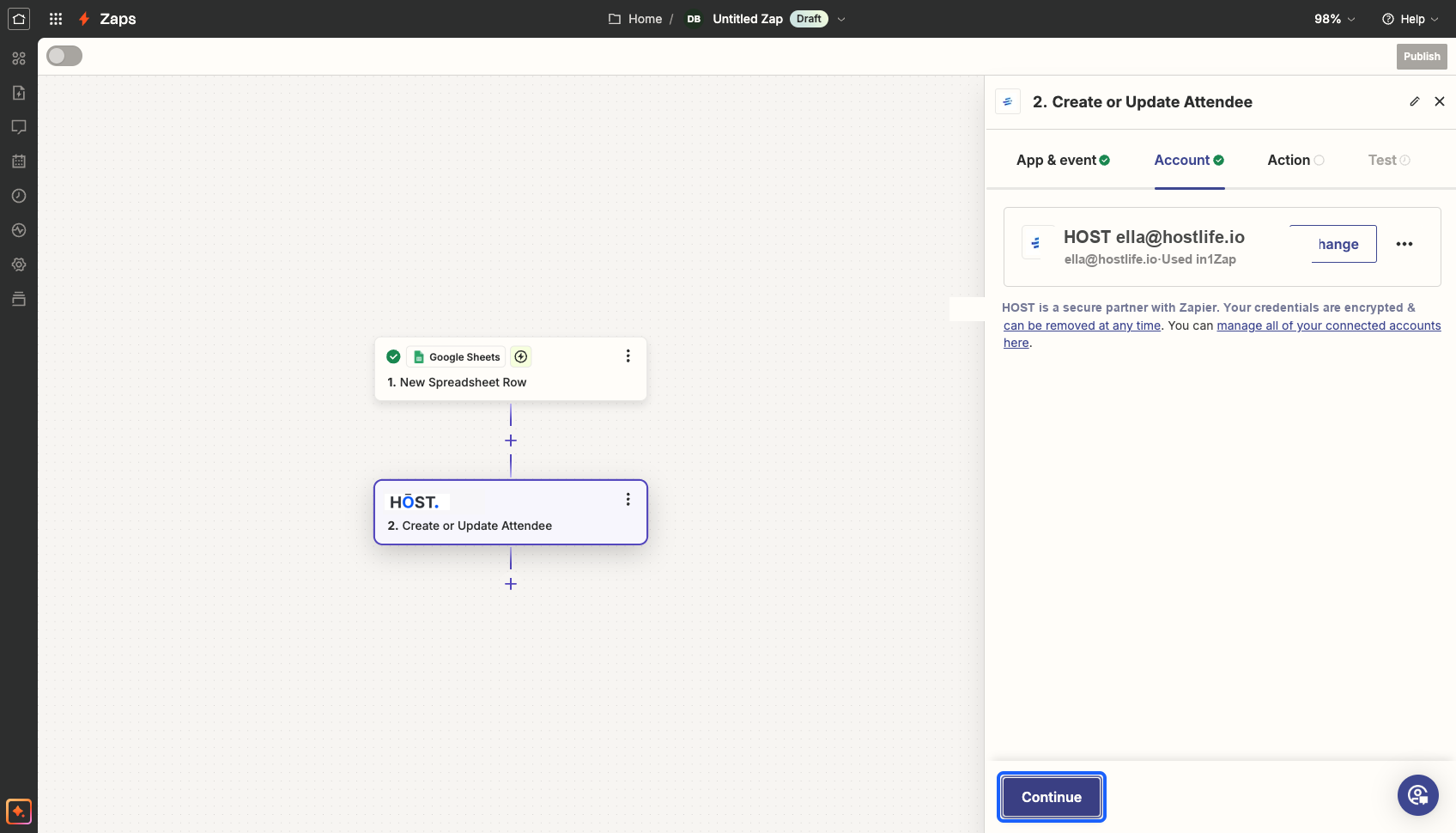Click the comments icon in the sidebar
Image resolution: width=1456 pixels, height=833 pixels.
pos(19,127)
